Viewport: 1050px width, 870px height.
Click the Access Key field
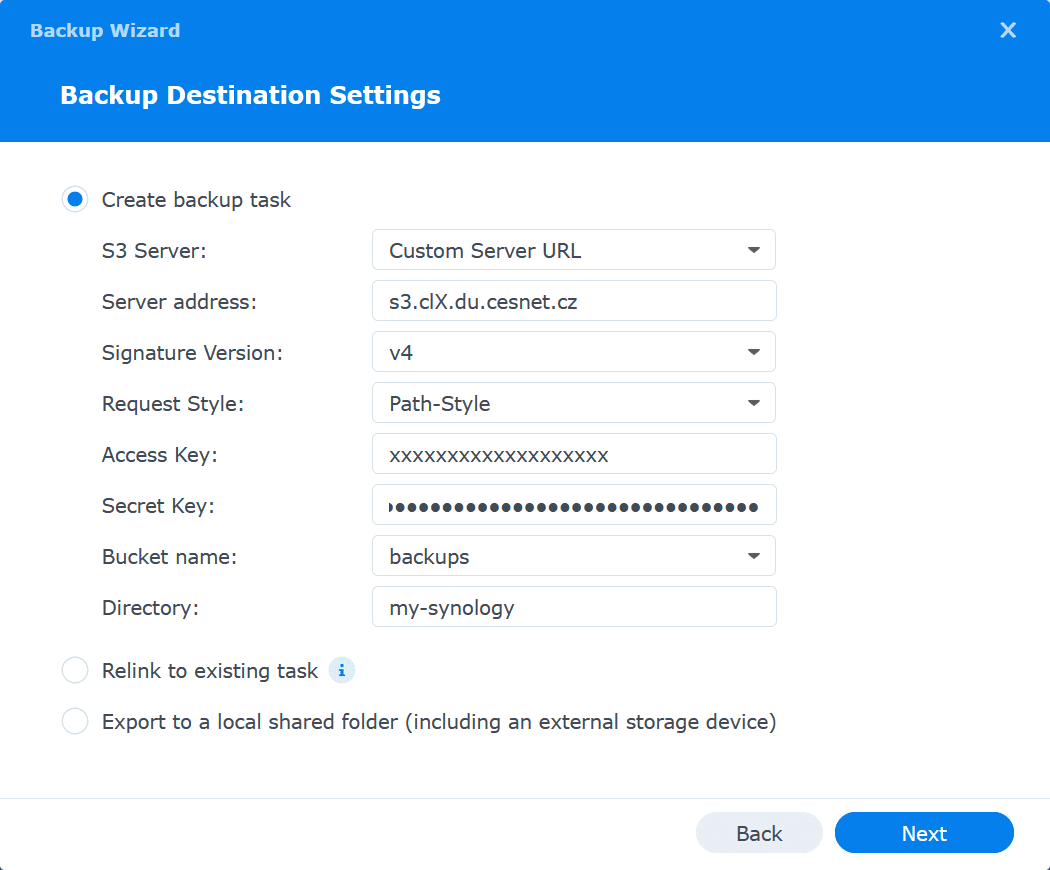click(574, 453)
